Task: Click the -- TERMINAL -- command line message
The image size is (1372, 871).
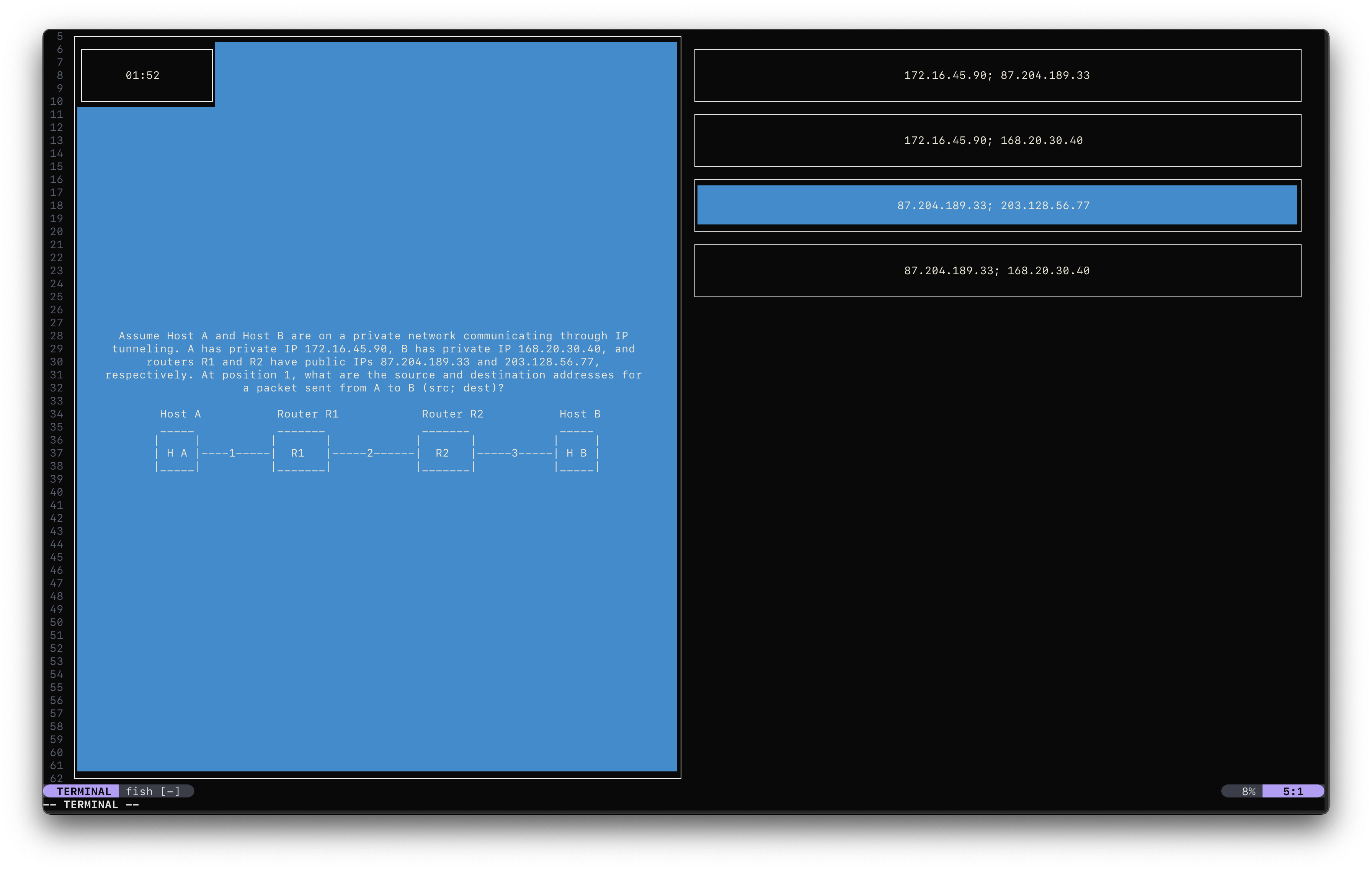Action: 91,804
